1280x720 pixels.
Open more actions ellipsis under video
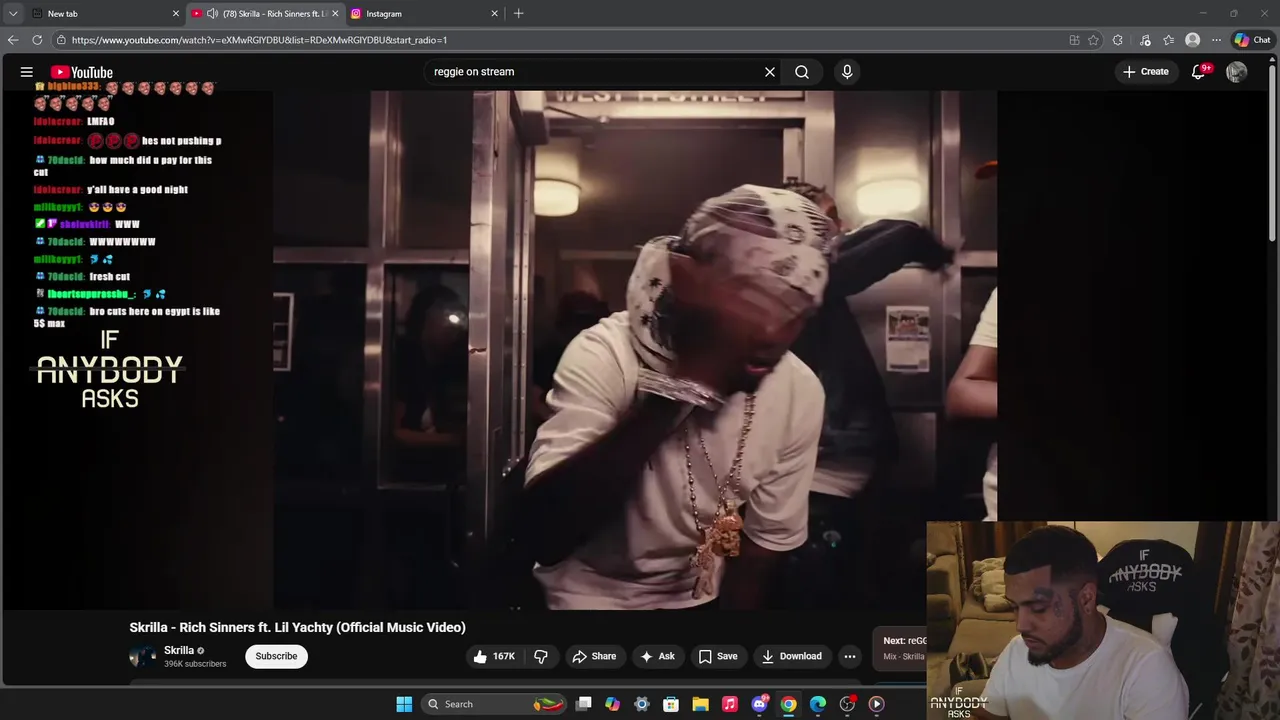(x=850, y=656)
